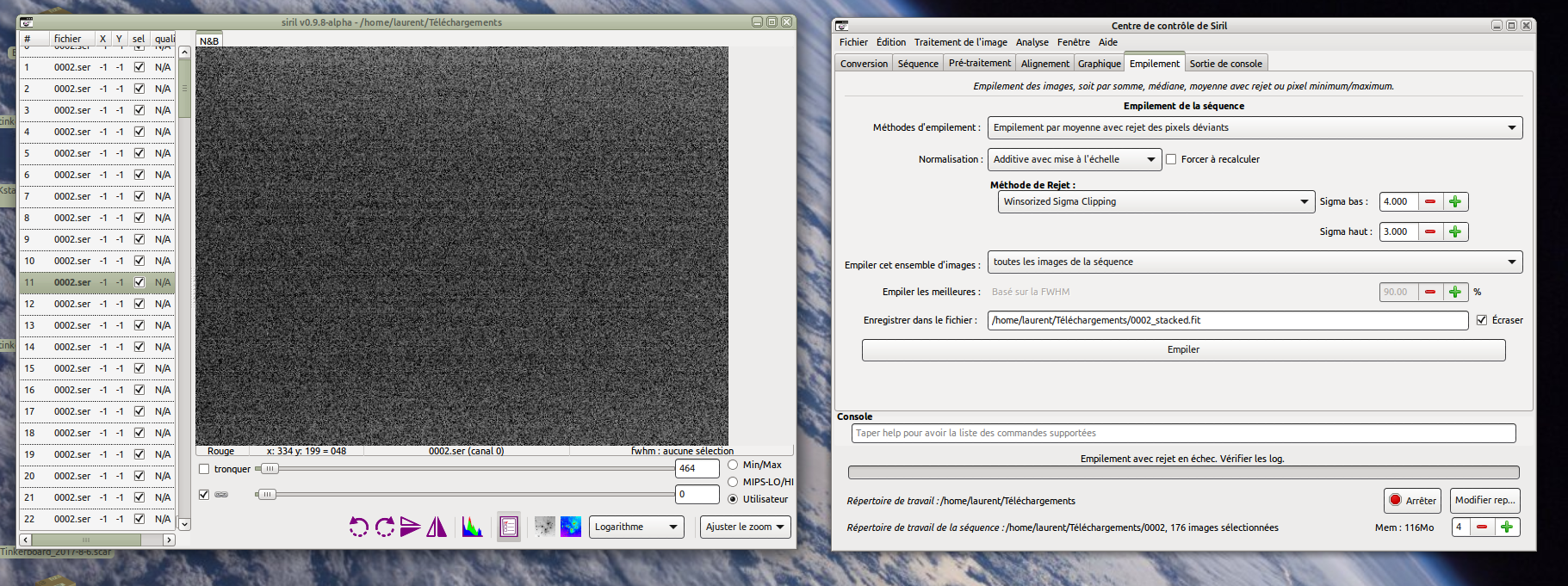Switch to the Graphique tab
Image resolution: width=1568 pixels, height=586 pixels.
(x=1100, y=64)
